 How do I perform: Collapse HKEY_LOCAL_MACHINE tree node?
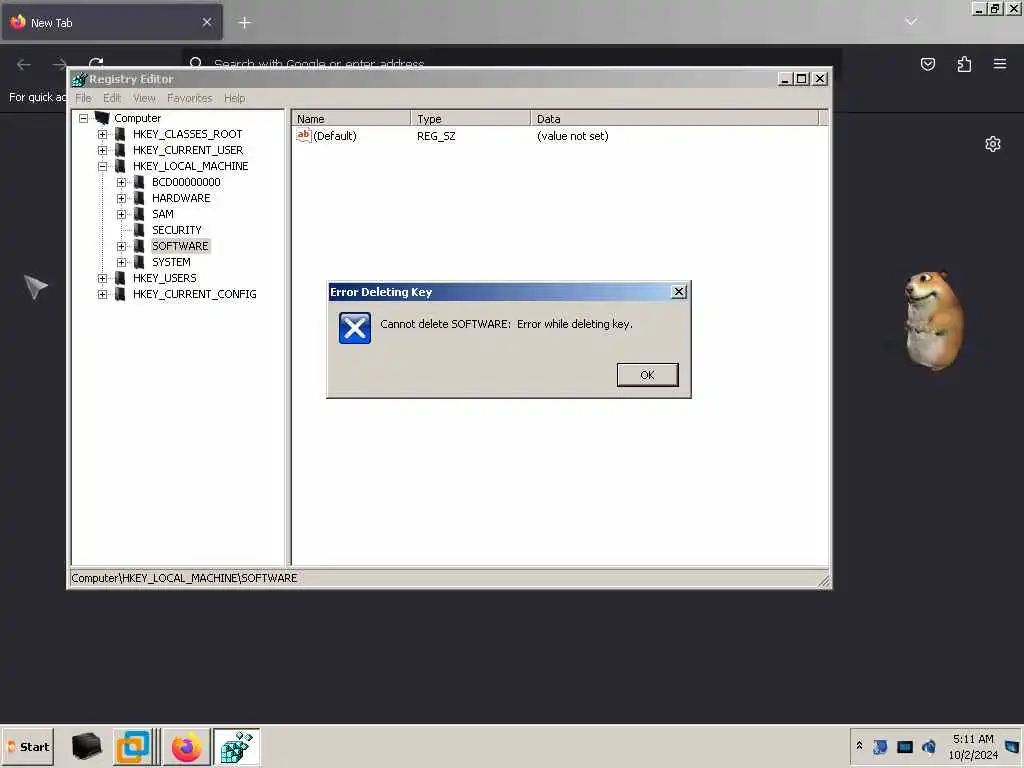pos(103,167)
